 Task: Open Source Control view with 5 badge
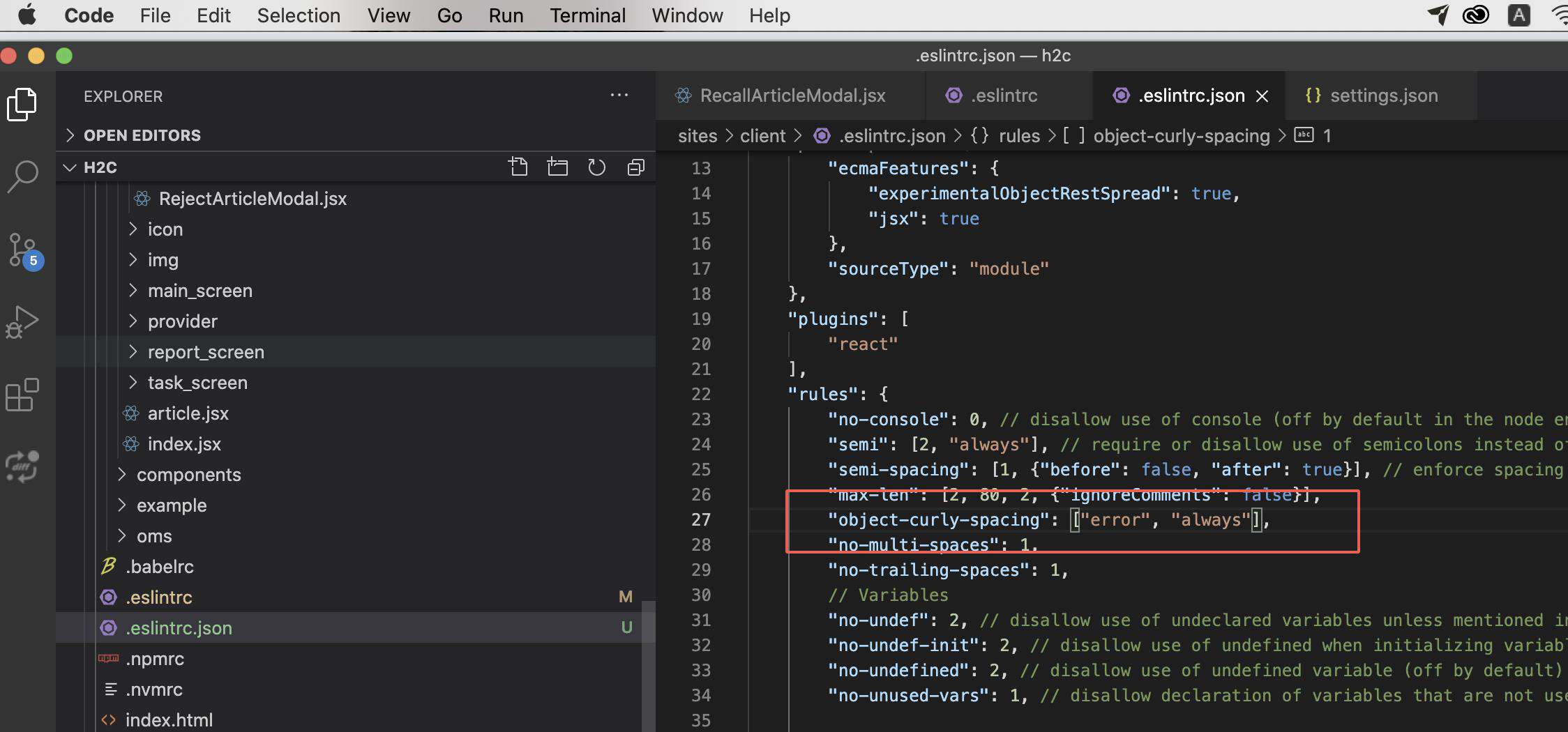click(25, 251)
